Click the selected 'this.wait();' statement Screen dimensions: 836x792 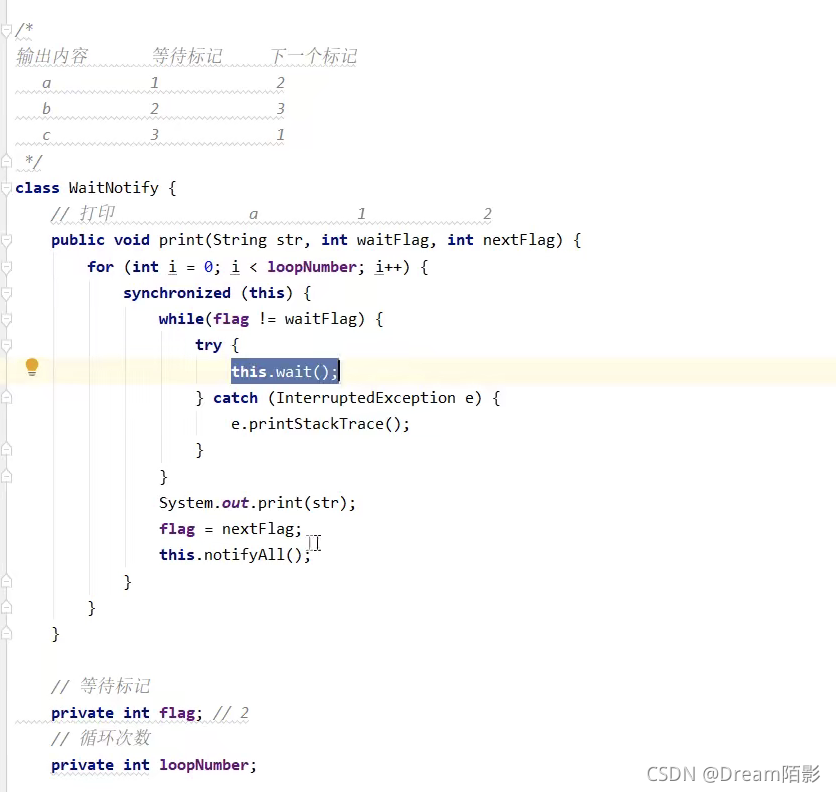point(285,371)
